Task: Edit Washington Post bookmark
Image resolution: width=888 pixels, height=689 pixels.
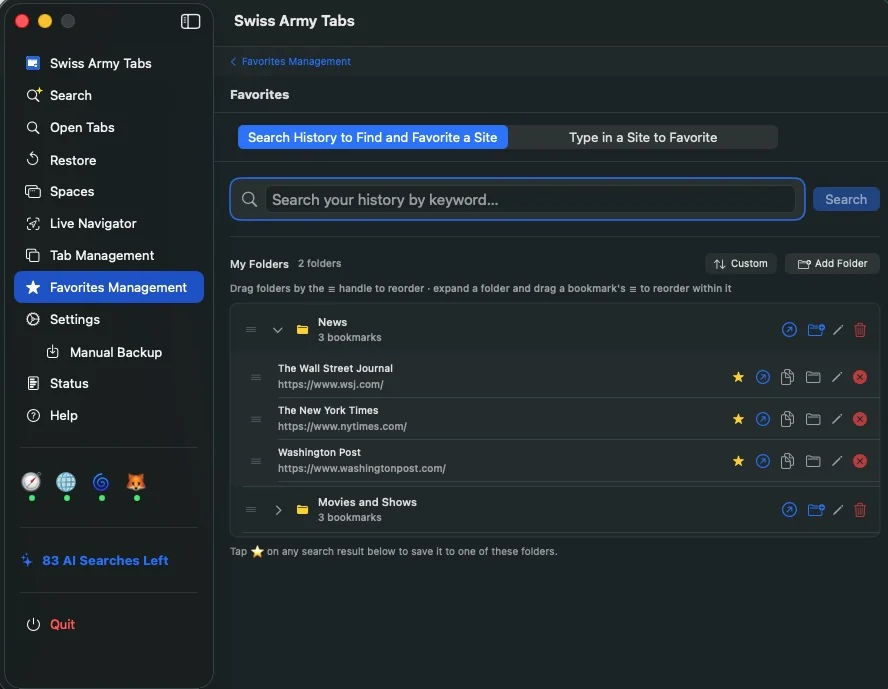Action: (x=836, y=461)
